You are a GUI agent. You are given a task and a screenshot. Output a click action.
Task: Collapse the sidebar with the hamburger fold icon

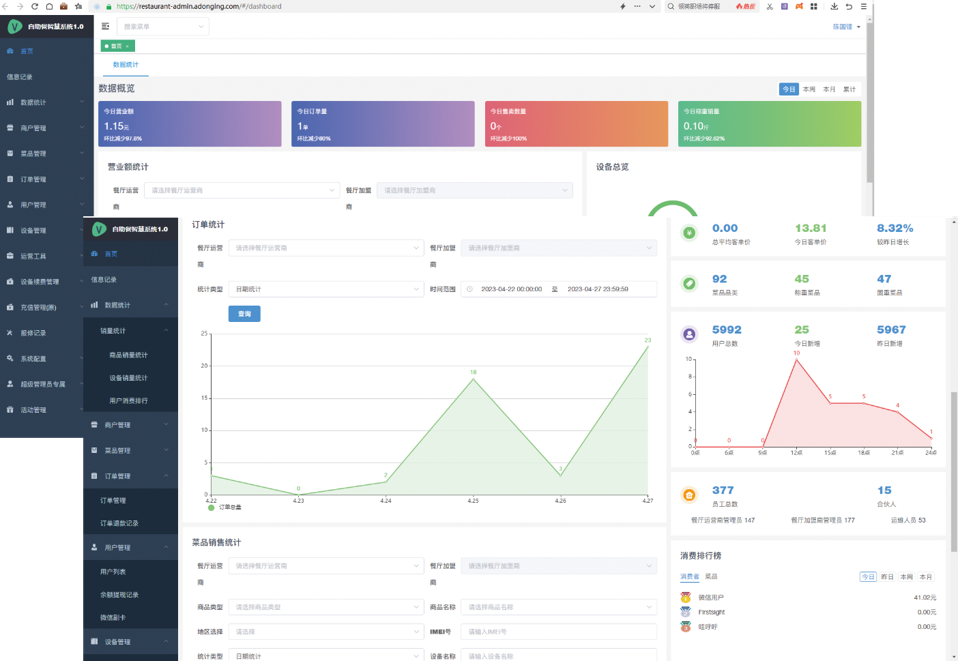[105, 26]
